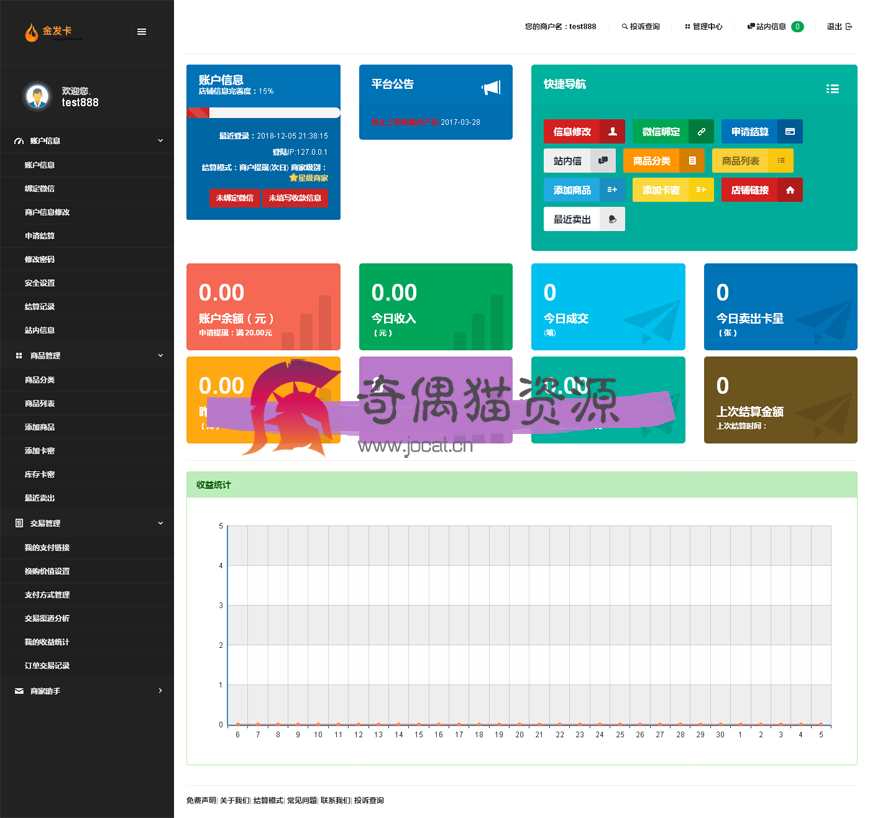Open 修改密码 in the sidebar

(39, 259)
